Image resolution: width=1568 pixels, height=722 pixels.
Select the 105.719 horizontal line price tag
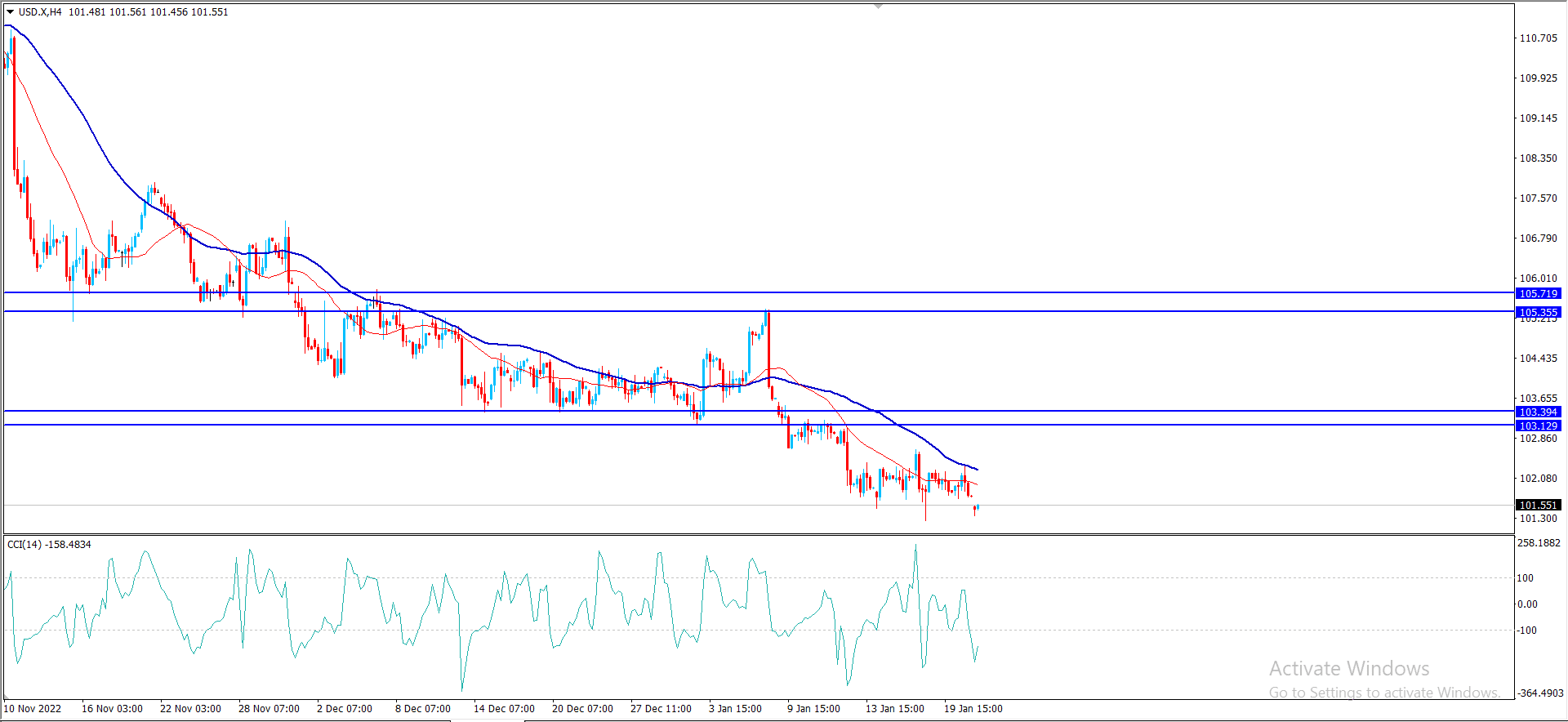click(x=1539, y=293)
